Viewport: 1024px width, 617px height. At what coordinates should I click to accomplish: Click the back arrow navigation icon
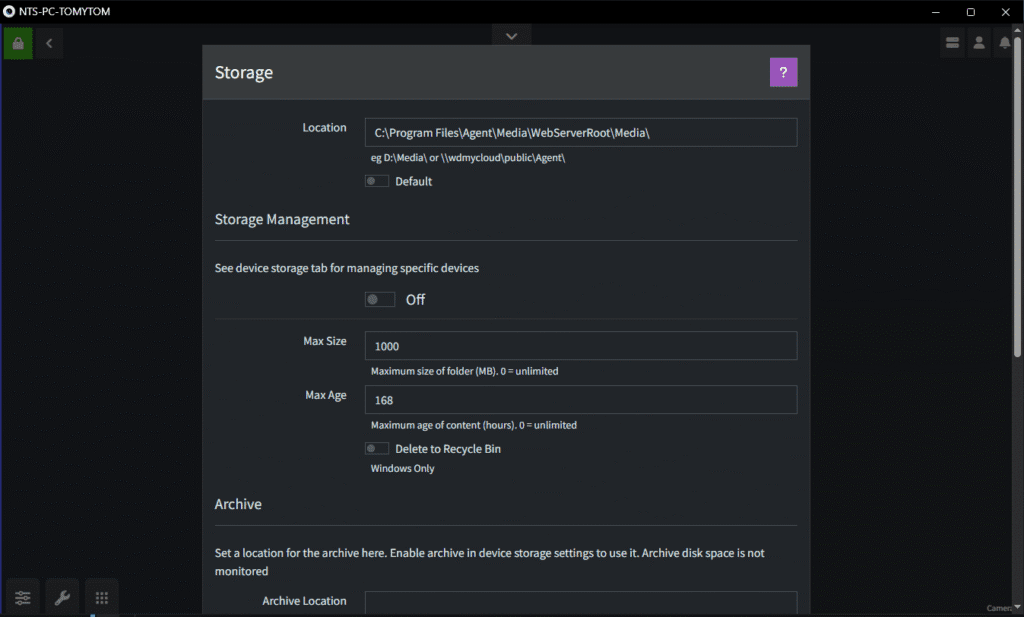48,43
